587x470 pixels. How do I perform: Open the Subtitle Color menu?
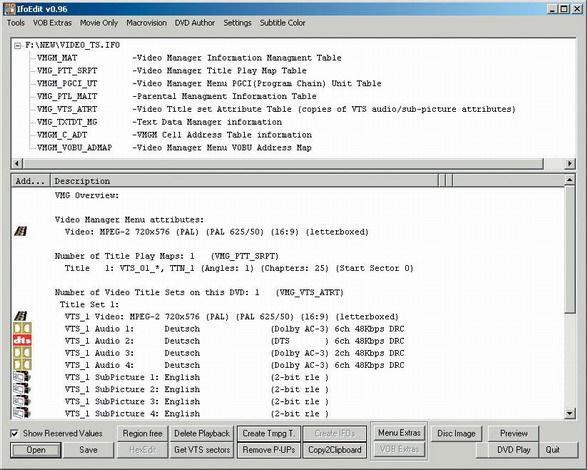pos(283,23)
